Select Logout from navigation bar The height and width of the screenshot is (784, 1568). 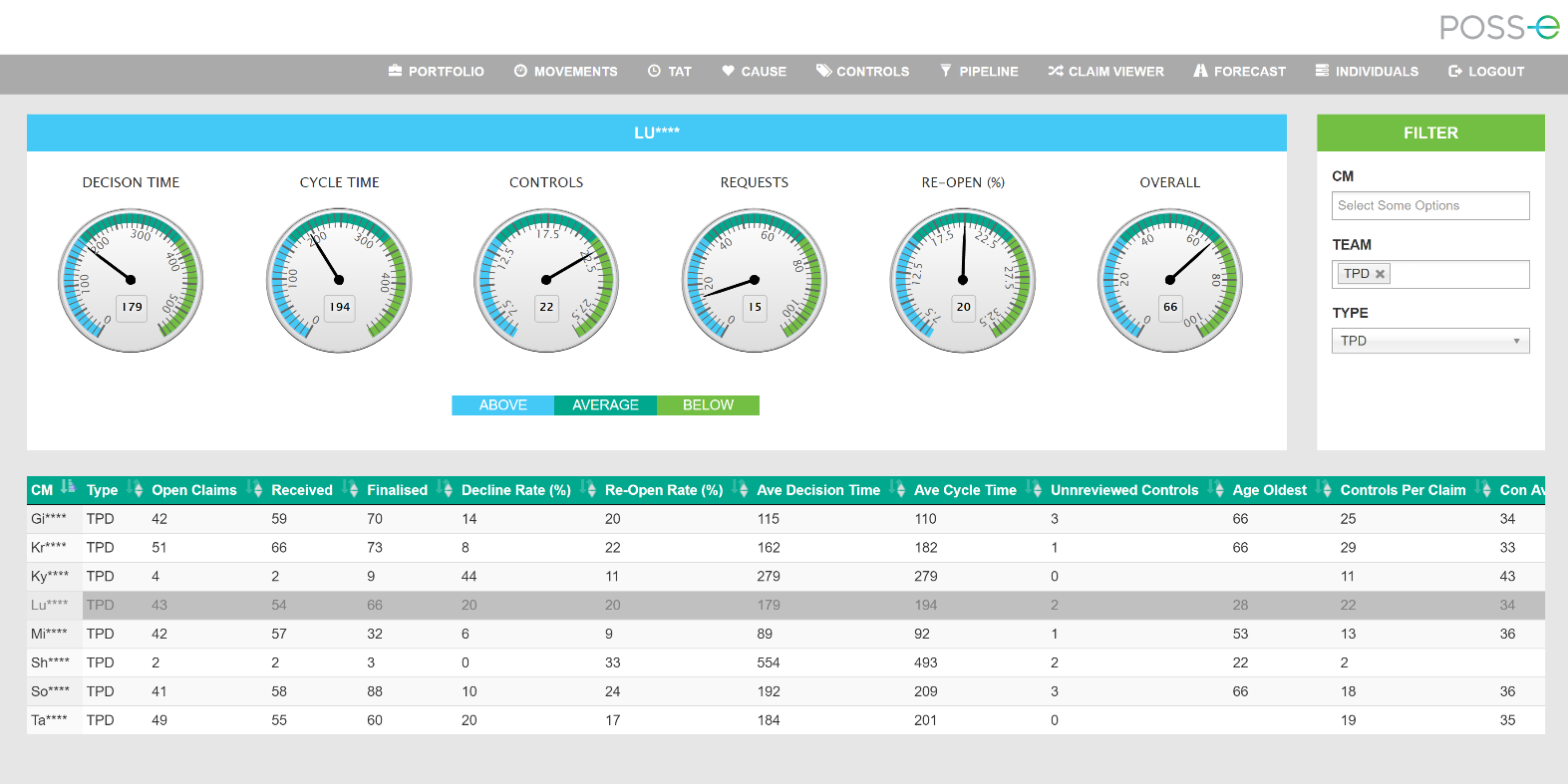point(1485,71)
